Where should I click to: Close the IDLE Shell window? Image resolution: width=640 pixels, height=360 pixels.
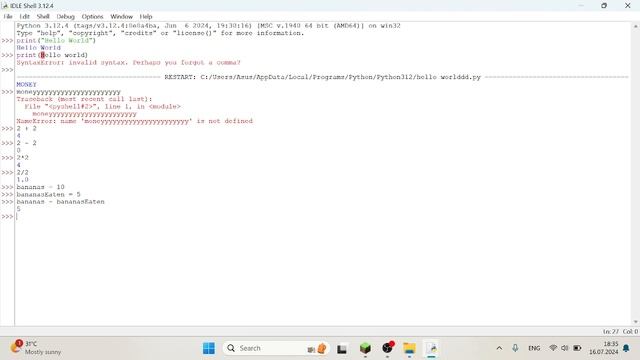628,6
